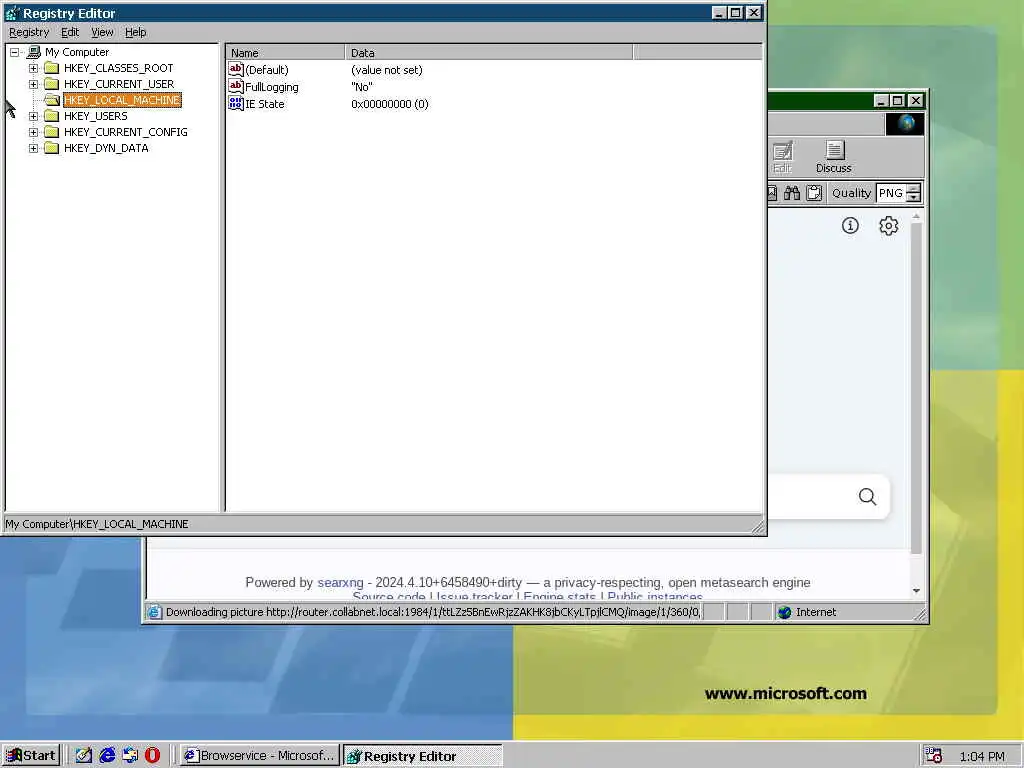Select the IE State value name

coord(264,104)
